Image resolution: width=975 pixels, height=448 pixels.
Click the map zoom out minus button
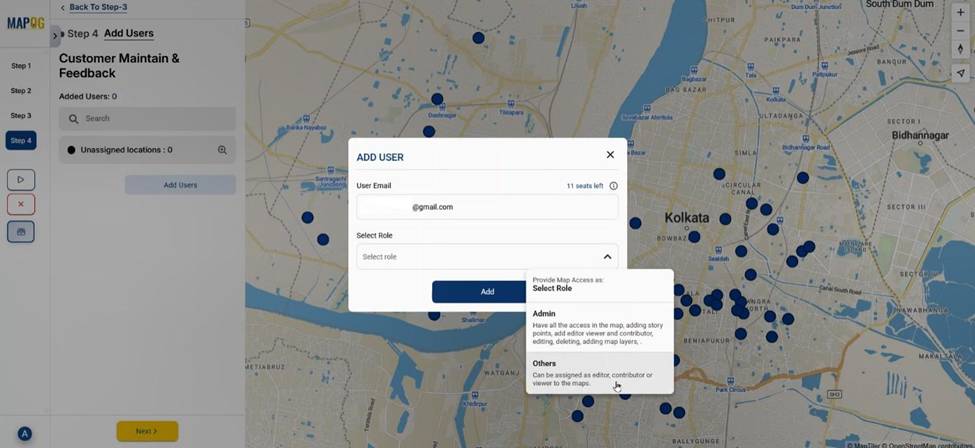tap(960, 30)
